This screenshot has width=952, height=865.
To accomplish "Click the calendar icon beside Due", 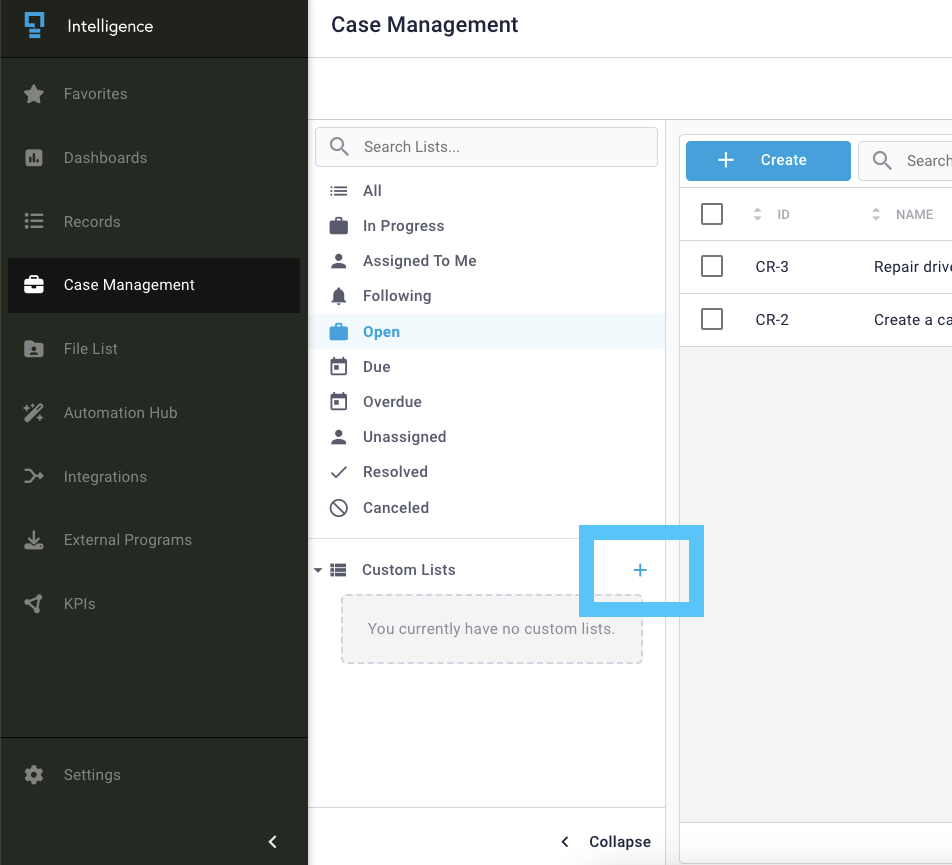I will tap(339, 367).
